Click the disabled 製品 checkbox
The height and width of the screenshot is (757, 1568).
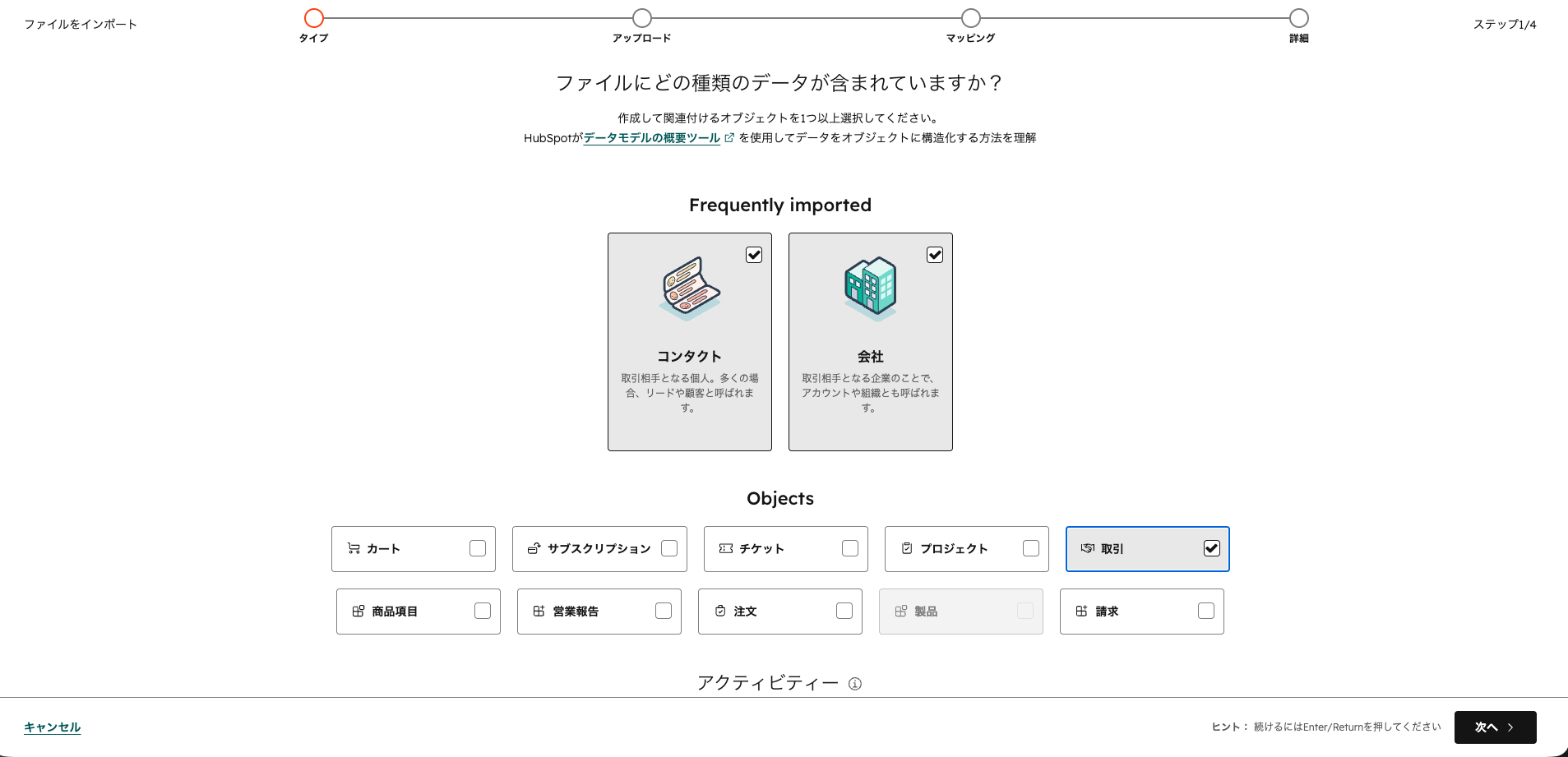pos(1025,611)
